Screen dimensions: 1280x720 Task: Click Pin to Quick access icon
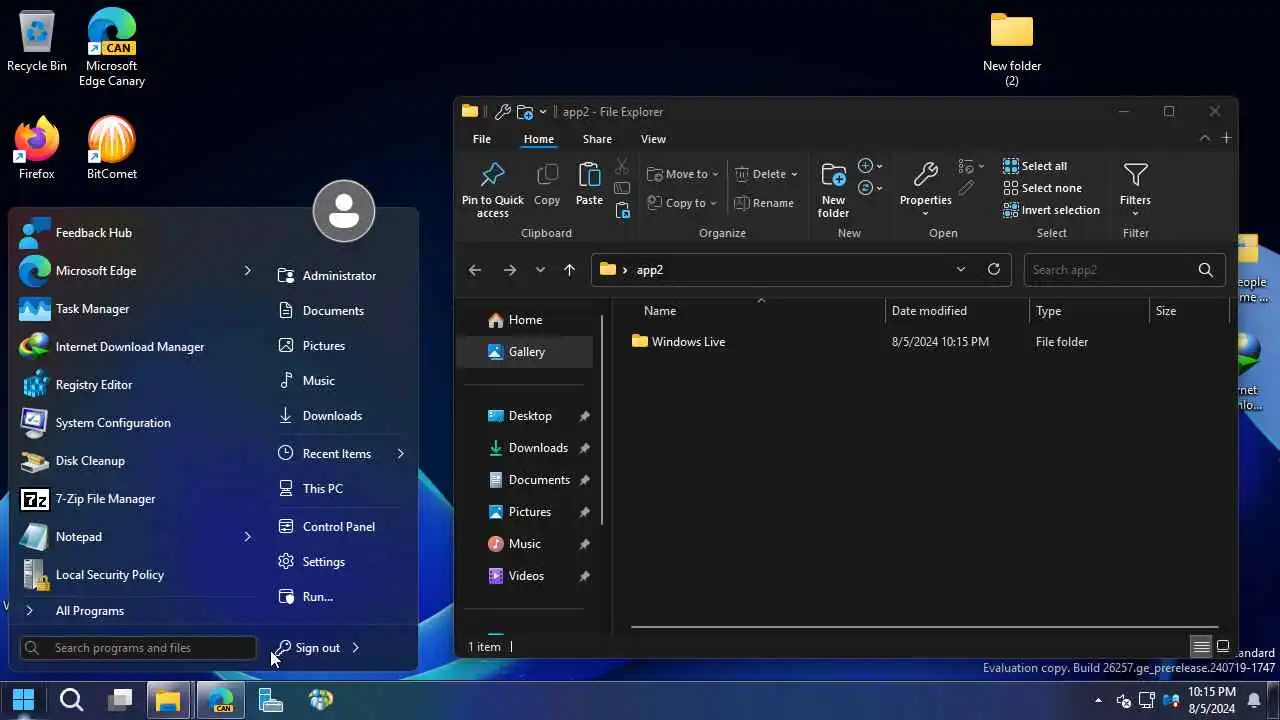(492, 175)
